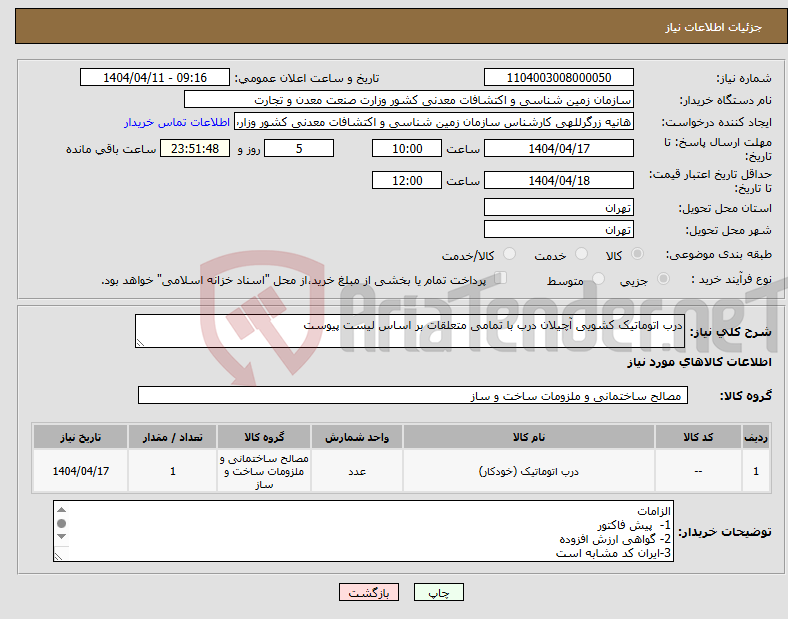Click the buyer notes scroll up arrow
Image resolution: width=788 pixels, height=619 pixels.
(61, 510)
